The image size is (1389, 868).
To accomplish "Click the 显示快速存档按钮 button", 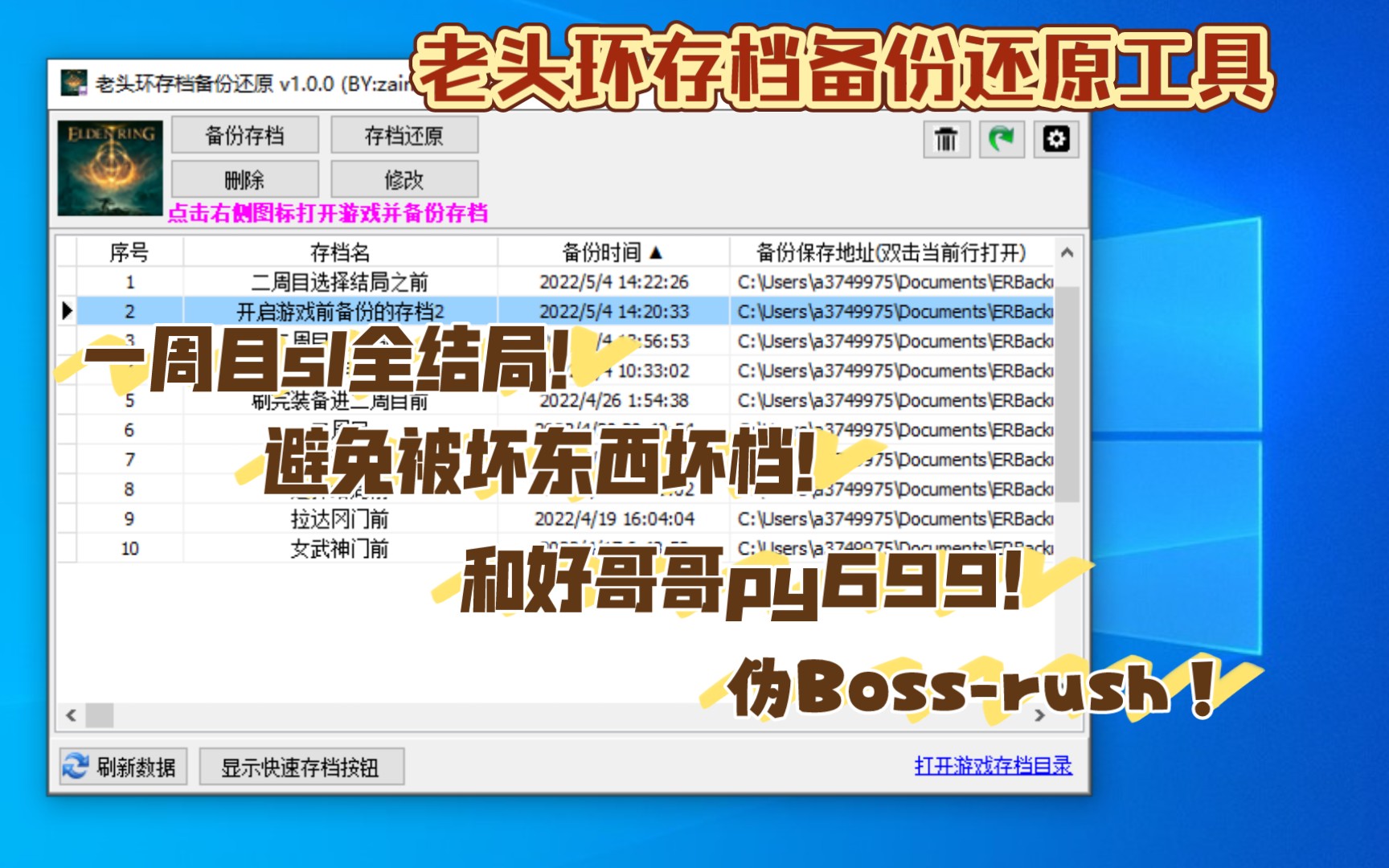I will pyautogui.click(x=301, y=767).
